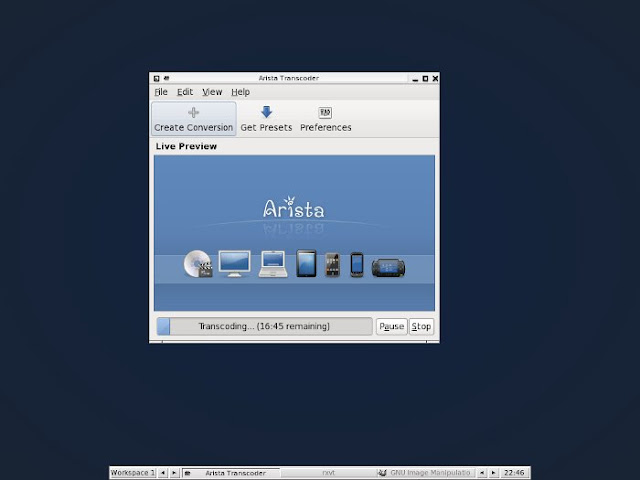Click the tablet icon in preview

click(306, 264)
